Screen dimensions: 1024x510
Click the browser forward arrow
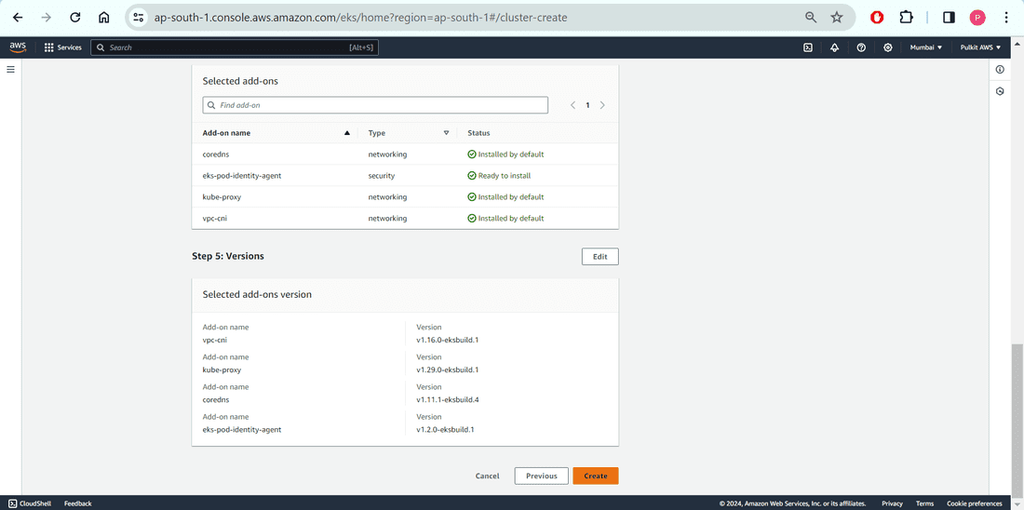pyautogui.click(x=46, y=18)
